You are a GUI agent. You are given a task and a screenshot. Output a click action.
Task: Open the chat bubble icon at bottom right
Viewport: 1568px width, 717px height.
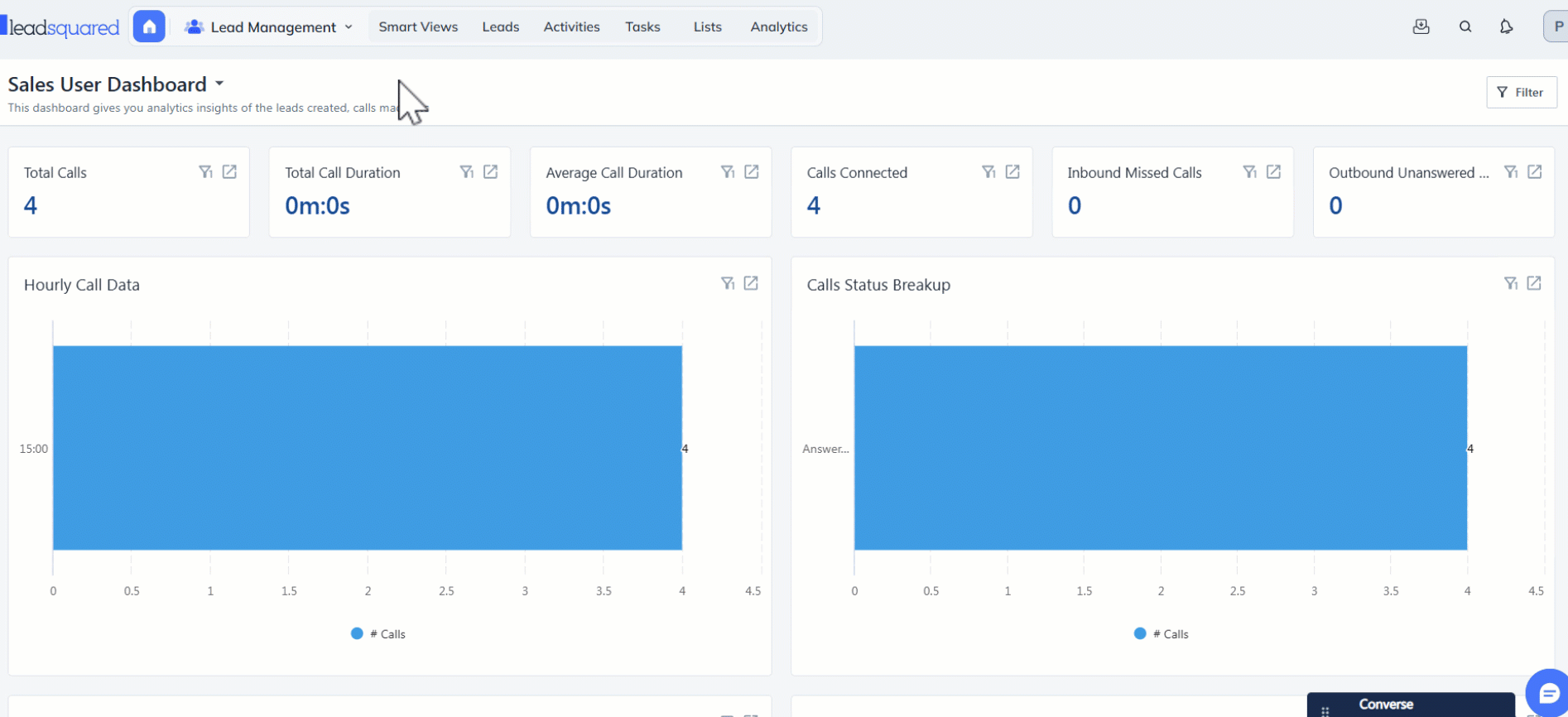coord(1547,693)
